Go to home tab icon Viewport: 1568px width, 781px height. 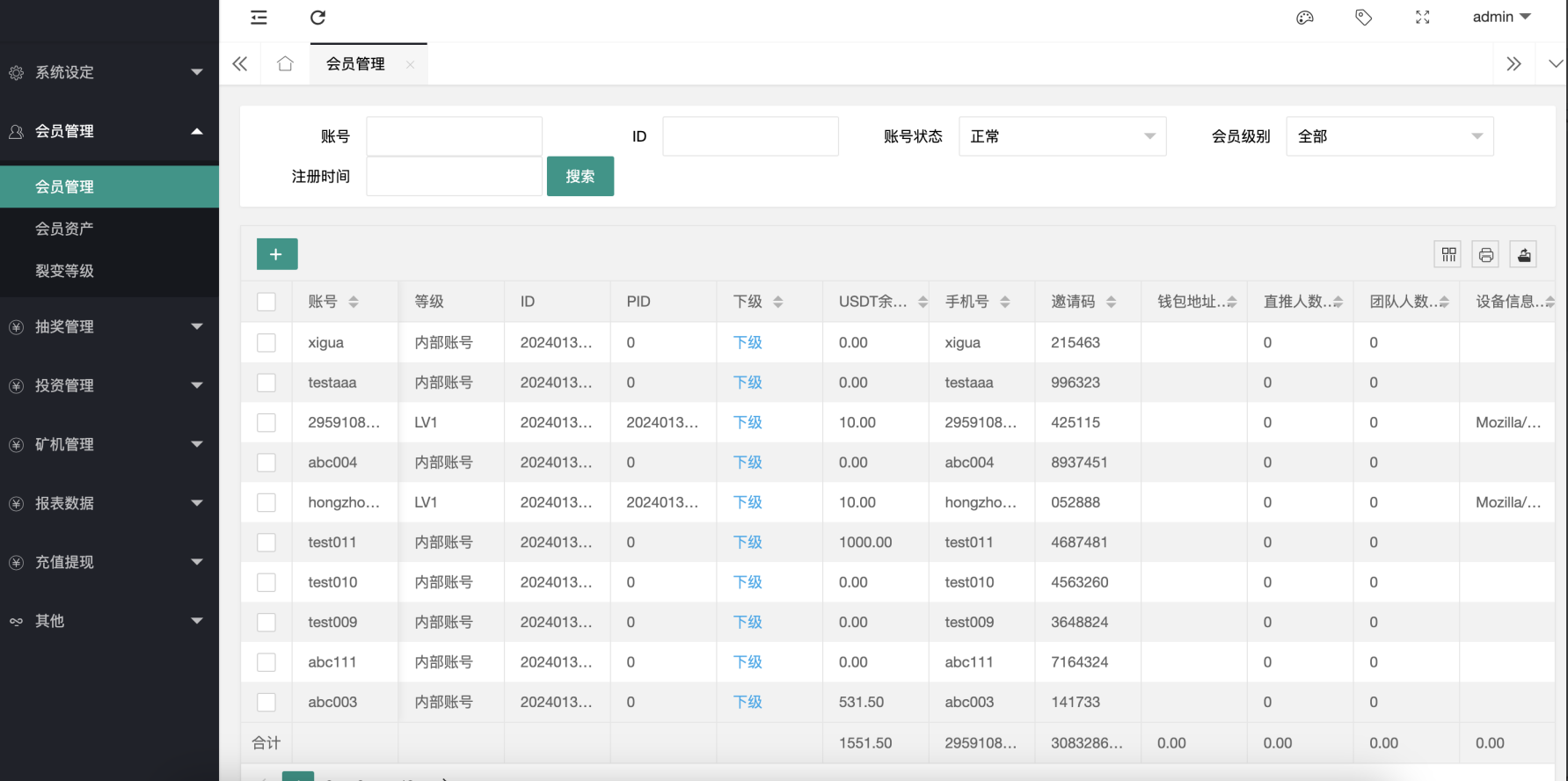tap(285, 63)
